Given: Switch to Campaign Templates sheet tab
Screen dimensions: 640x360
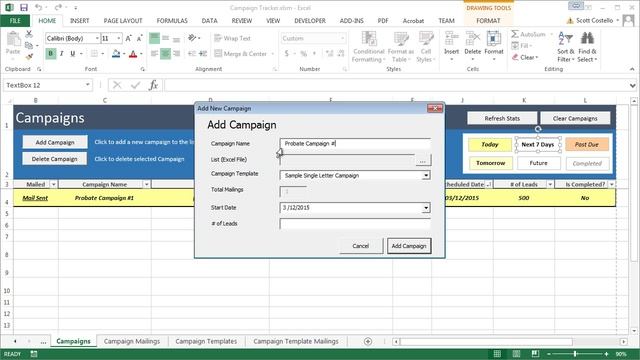Looking at the screenshot, I should coord(206,341).
